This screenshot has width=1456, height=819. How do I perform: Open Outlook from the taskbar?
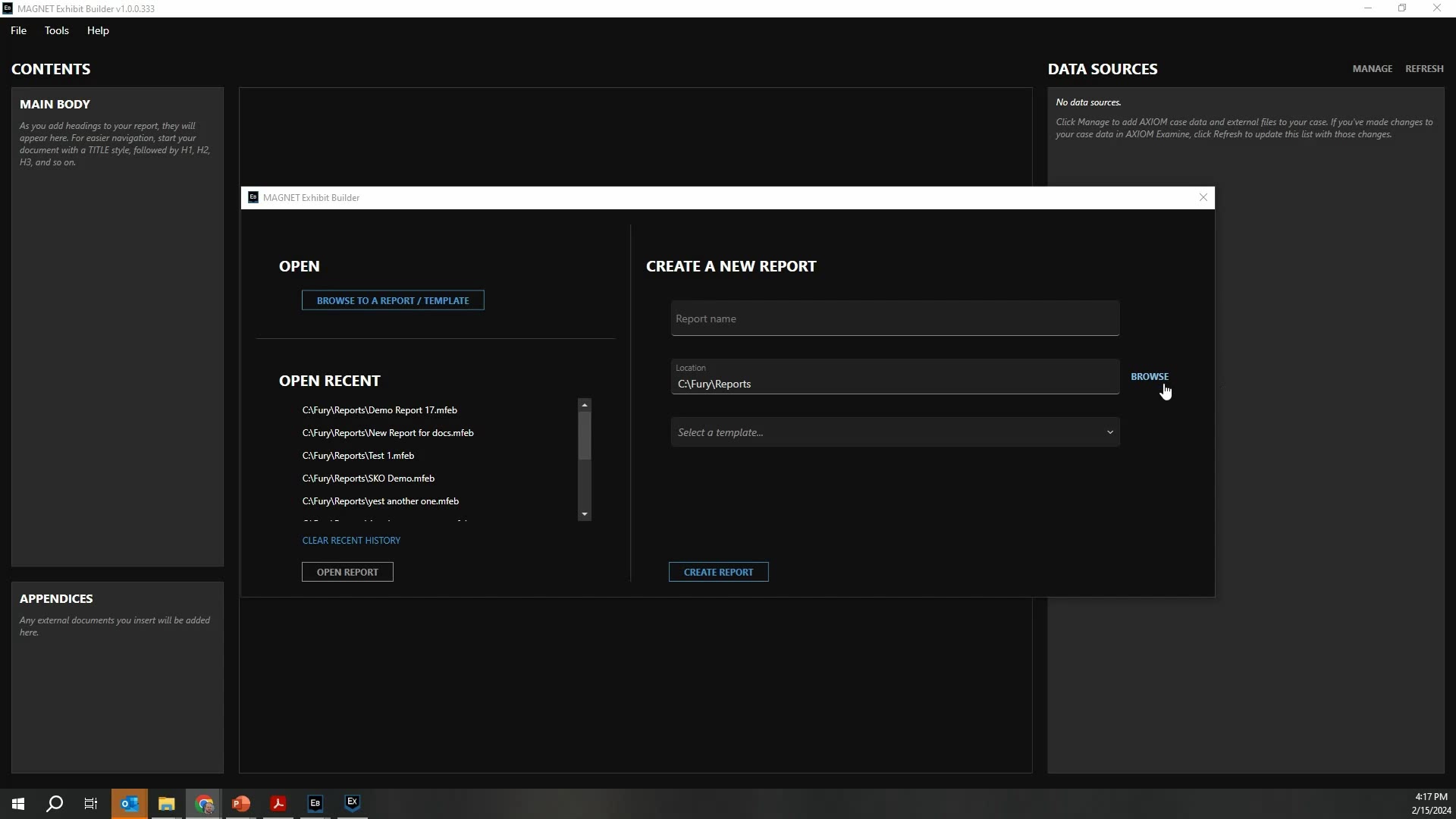pyautogui.click(x=129, y=803)
